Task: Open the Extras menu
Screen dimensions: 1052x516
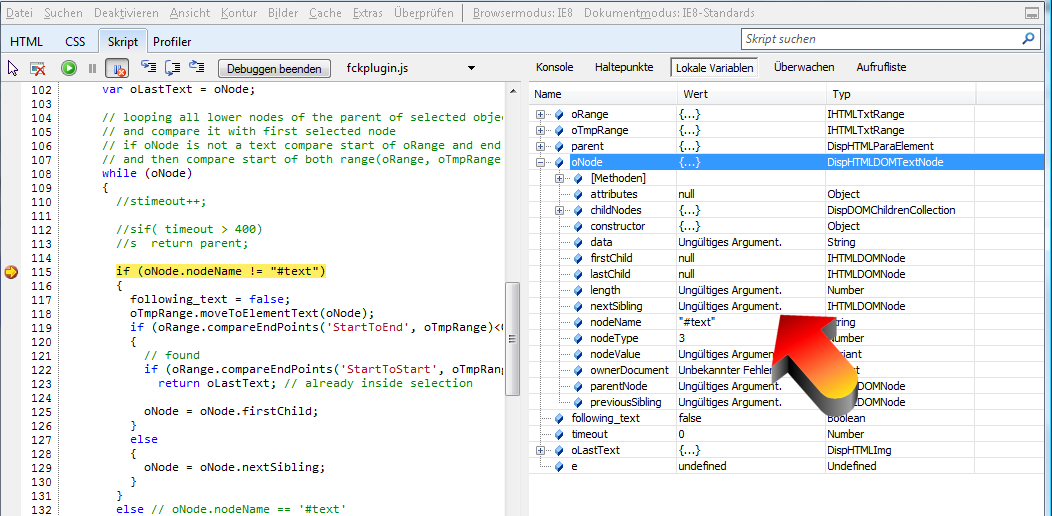Action: (367, 13)
